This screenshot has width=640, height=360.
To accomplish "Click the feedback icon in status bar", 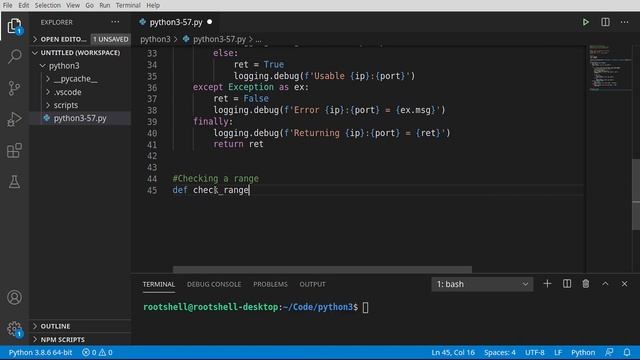I will click(x=609, y=352).
